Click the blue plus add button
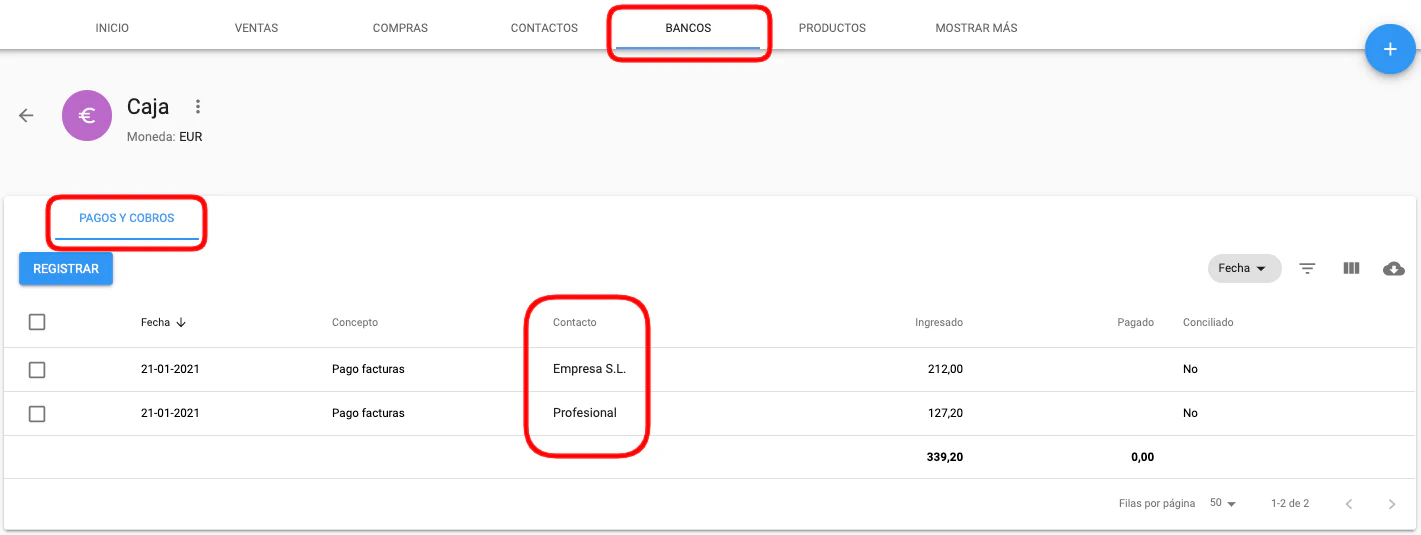Image resolution: width=1421 pixels, height=535 pixels. 1389,50
